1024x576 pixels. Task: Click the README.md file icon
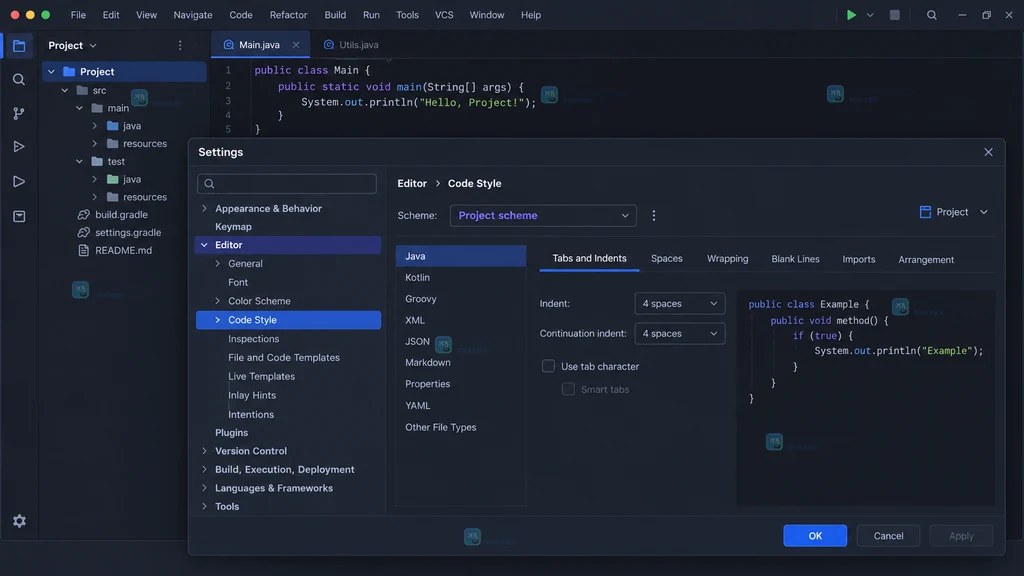84,250
